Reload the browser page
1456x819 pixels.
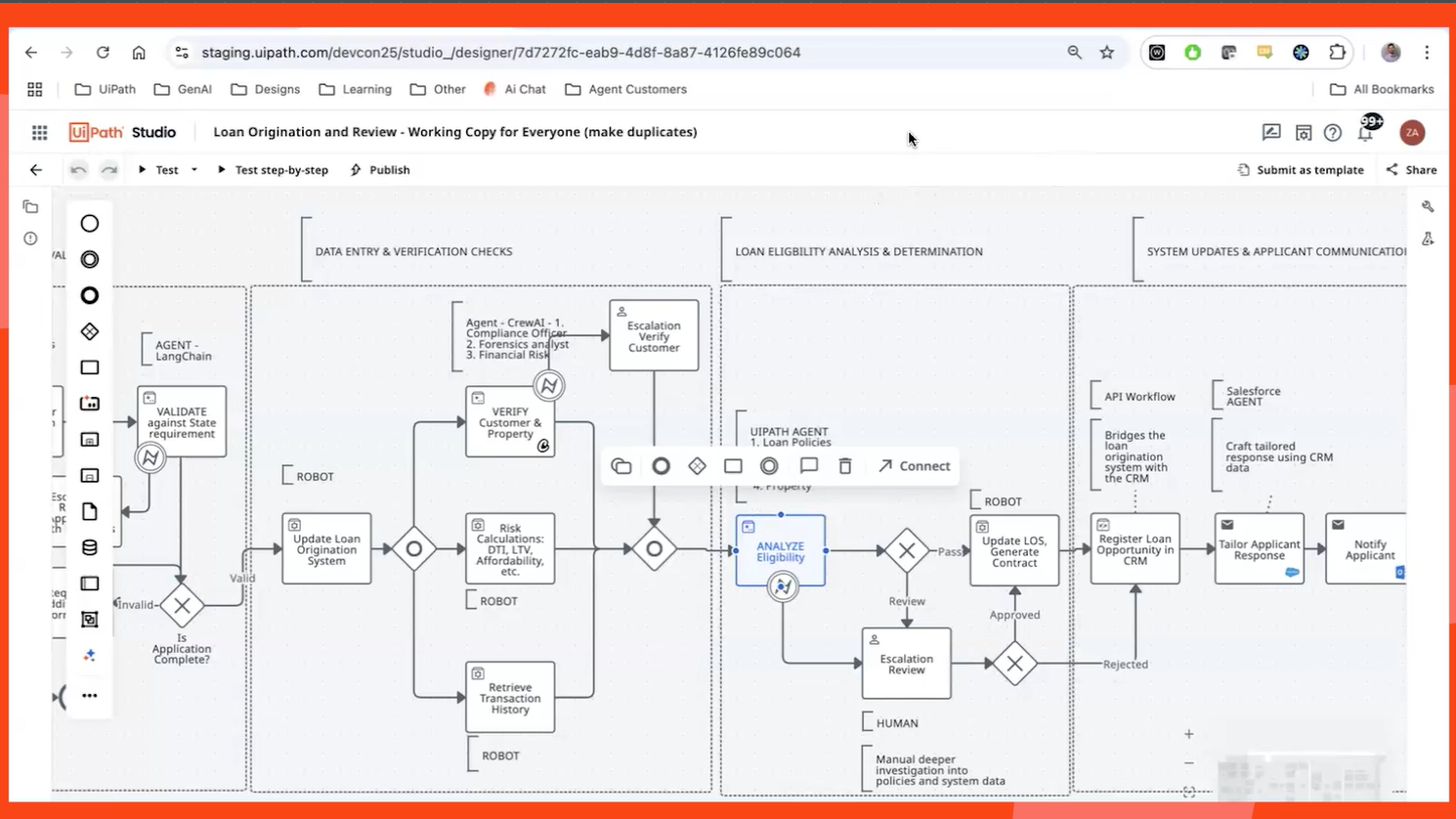103,53
